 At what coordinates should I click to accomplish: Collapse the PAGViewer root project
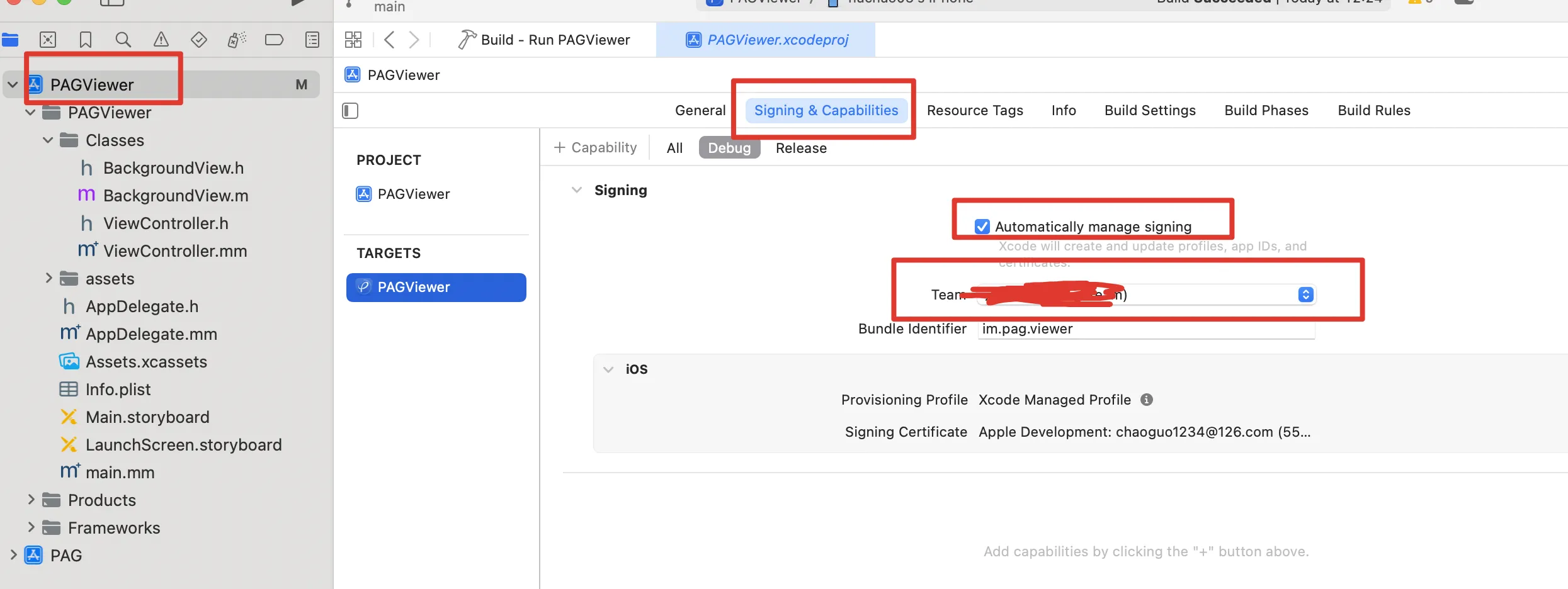point(13,84)
